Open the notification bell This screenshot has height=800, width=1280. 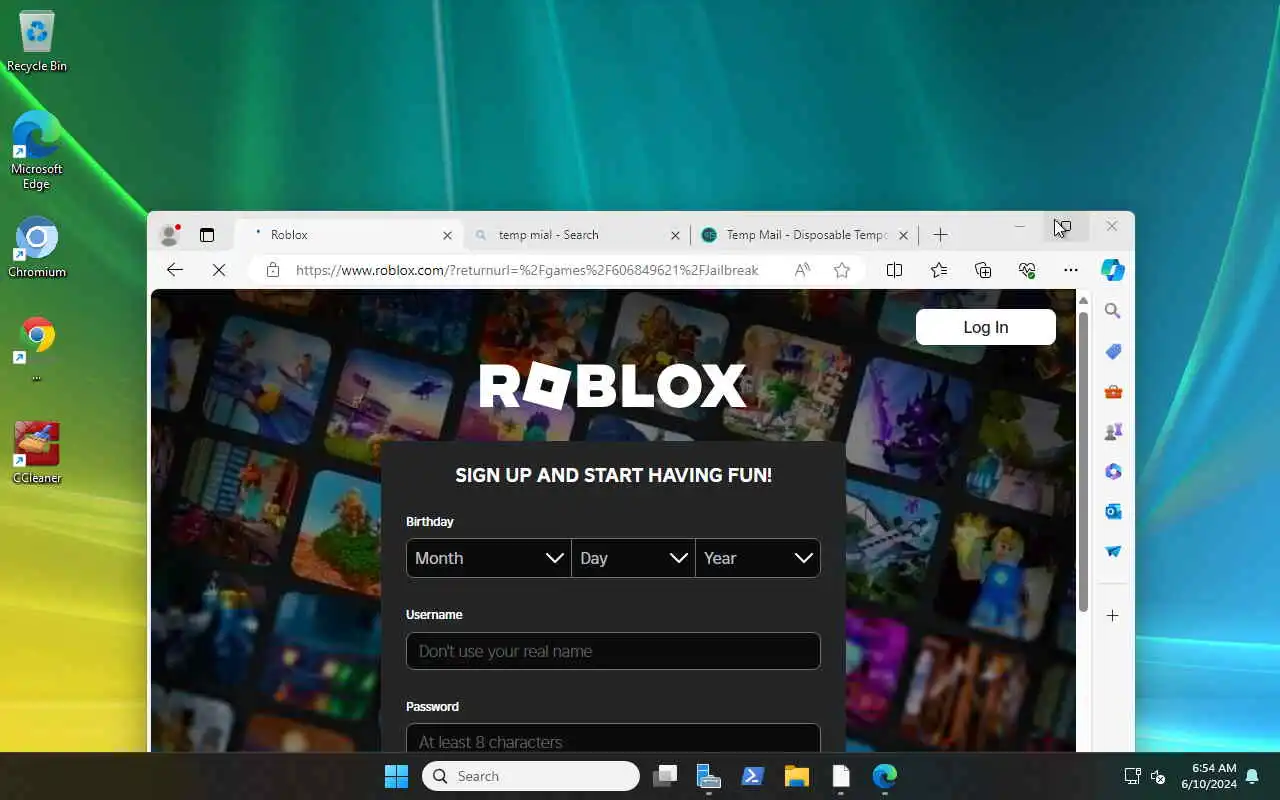pos(1252,776)
